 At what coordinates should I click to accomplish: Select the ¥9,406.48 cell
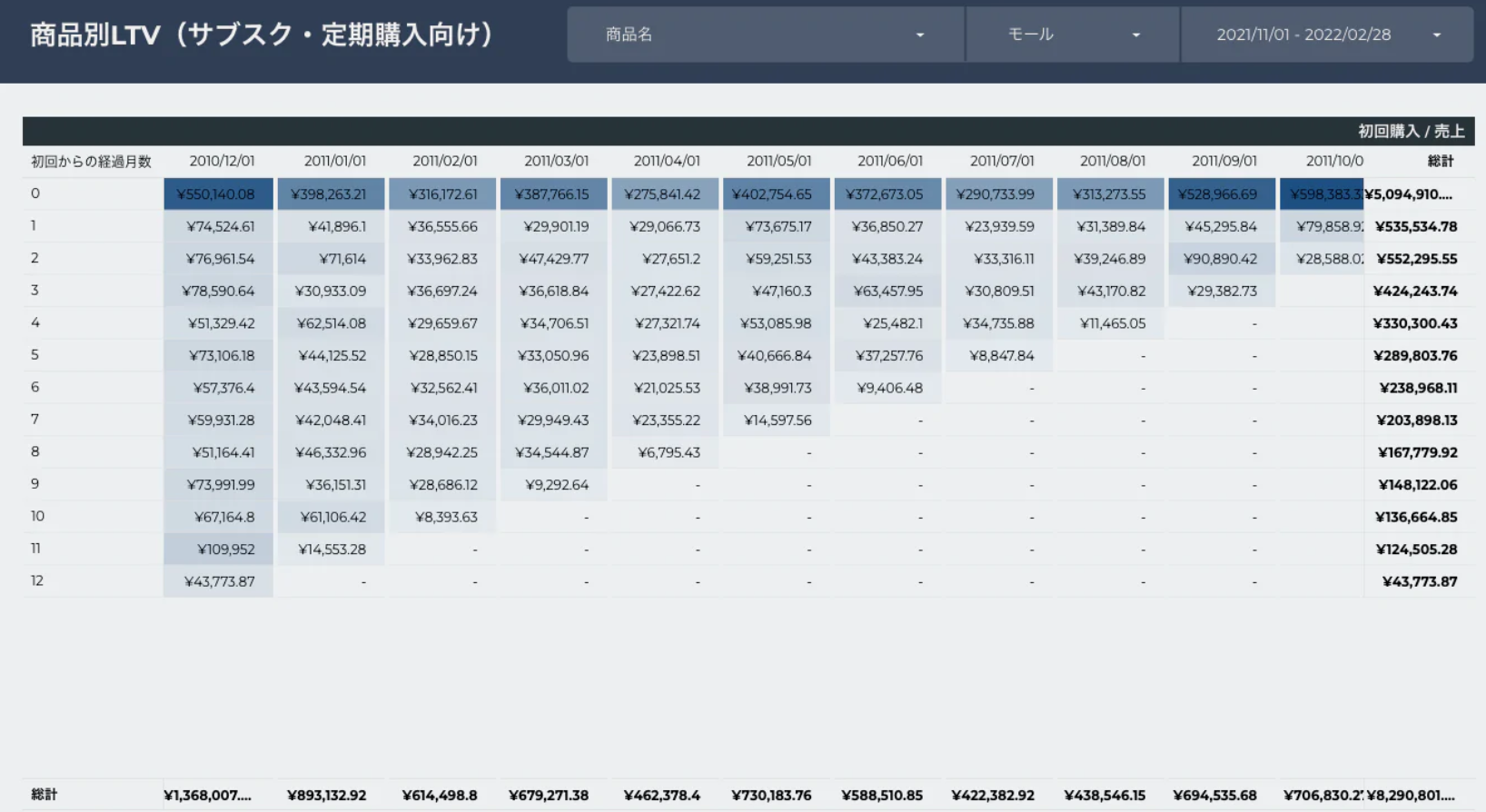click(887, 388)
